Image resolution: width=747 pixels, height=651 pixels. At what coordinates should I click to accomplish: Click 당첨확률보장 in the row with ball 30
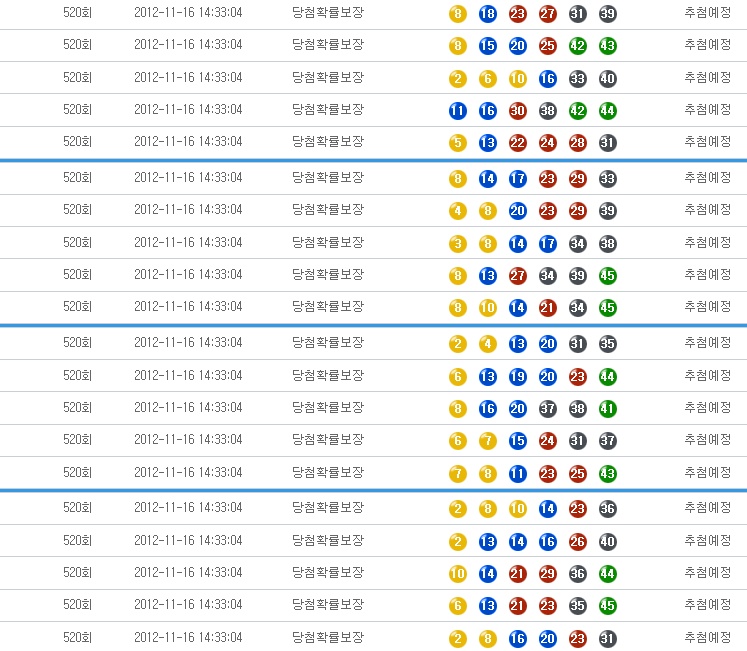328,110
